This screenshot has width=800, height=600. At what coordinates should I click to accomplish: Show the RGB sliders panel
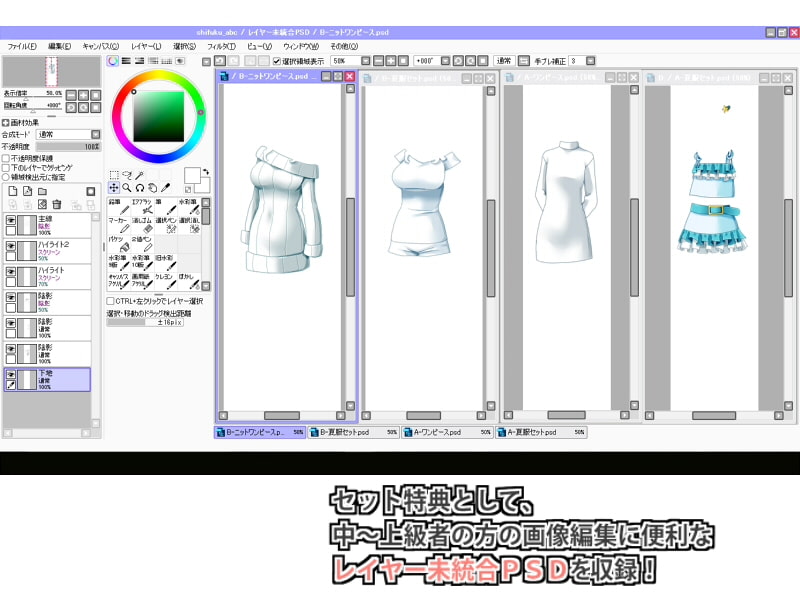click(126, 61)
